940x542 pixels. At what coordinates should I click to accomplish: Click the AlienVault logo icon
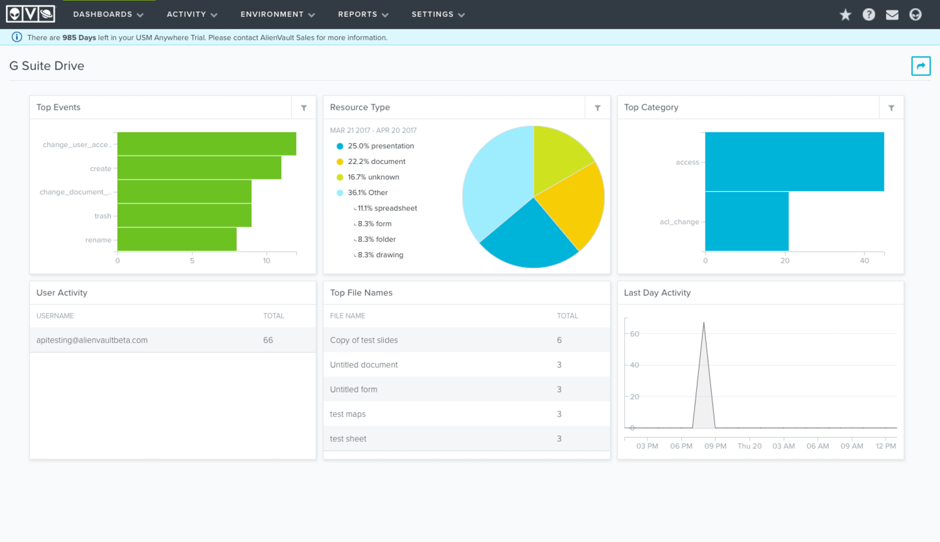(x=30, y=14)
